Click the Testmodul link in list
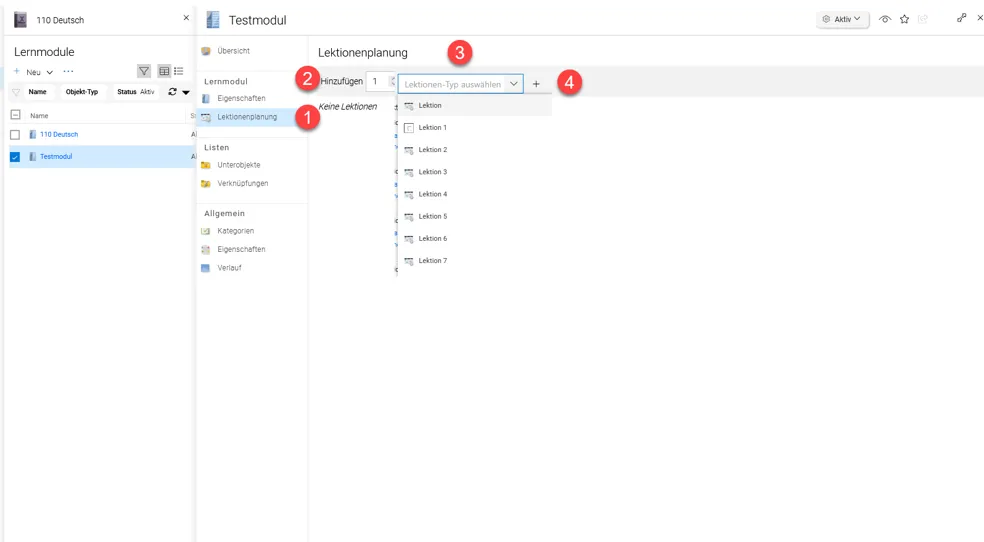The width and height of the screenshot is (984, 542). (x=56, y=156)
